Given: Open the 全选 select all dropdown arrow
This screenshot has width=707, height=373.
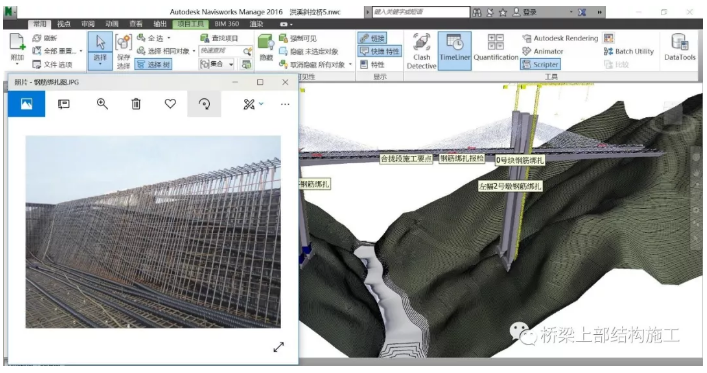Looking at the screenshot, I should [x=169, y=38].
